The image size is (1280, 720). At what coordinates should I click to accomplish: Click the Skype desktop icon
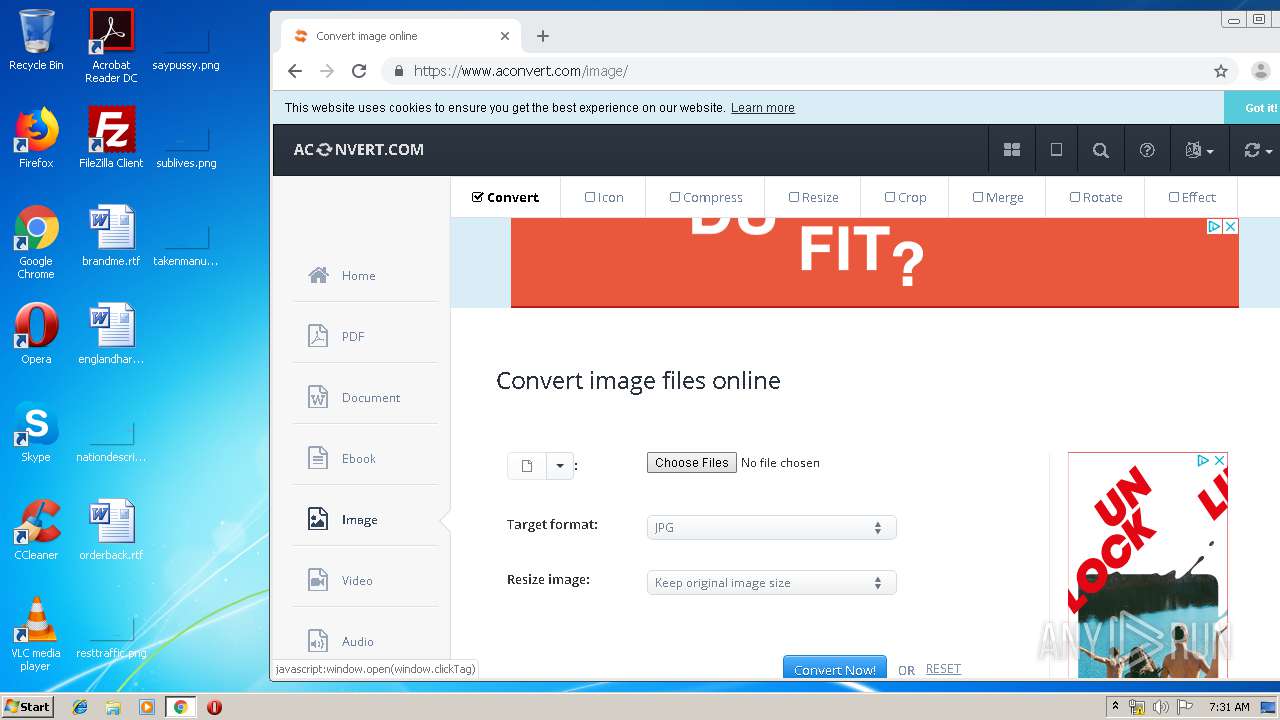point(36,431)
